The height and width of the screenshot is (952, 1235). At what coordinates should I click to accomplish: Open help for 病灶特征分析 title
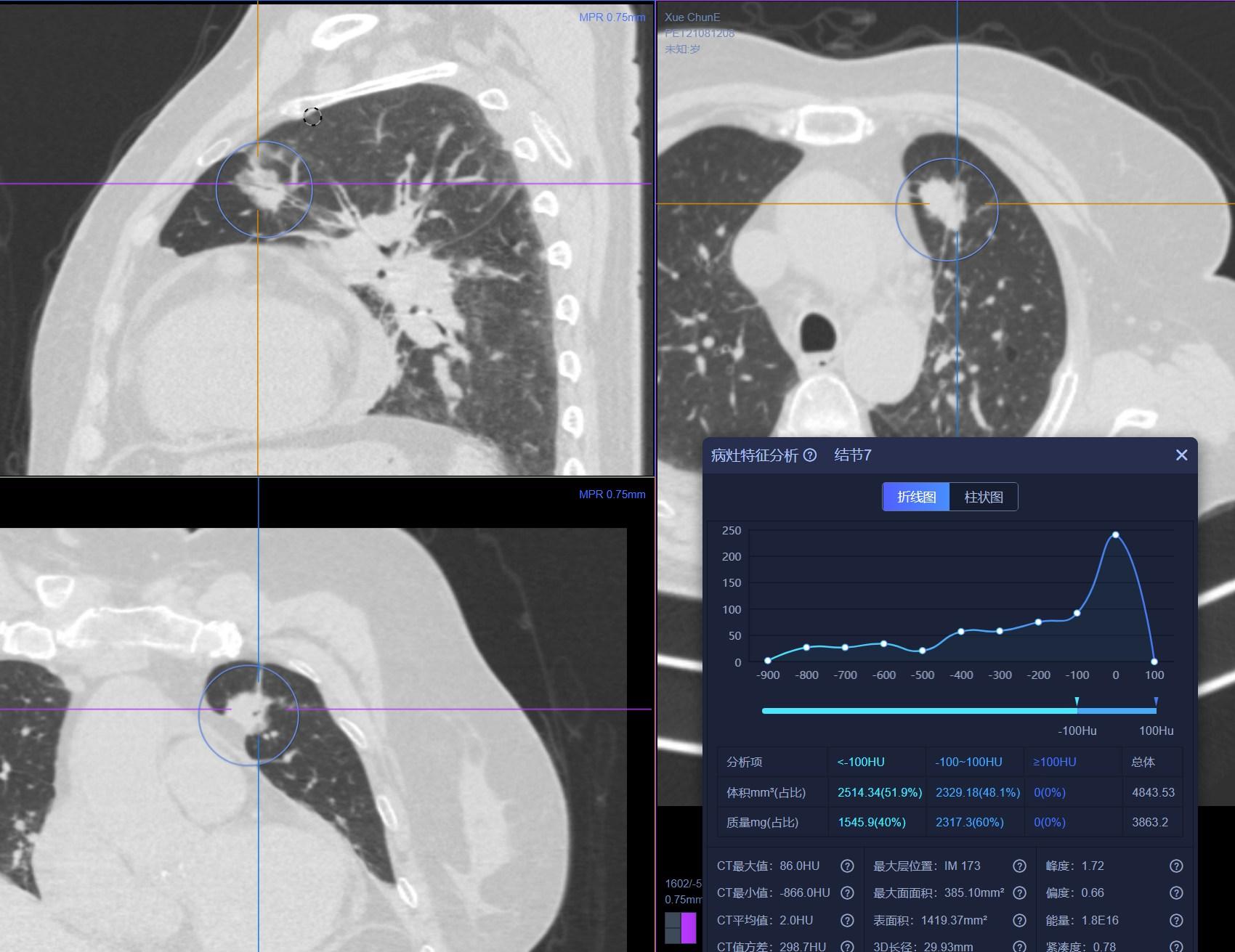[x=810, y=455]
